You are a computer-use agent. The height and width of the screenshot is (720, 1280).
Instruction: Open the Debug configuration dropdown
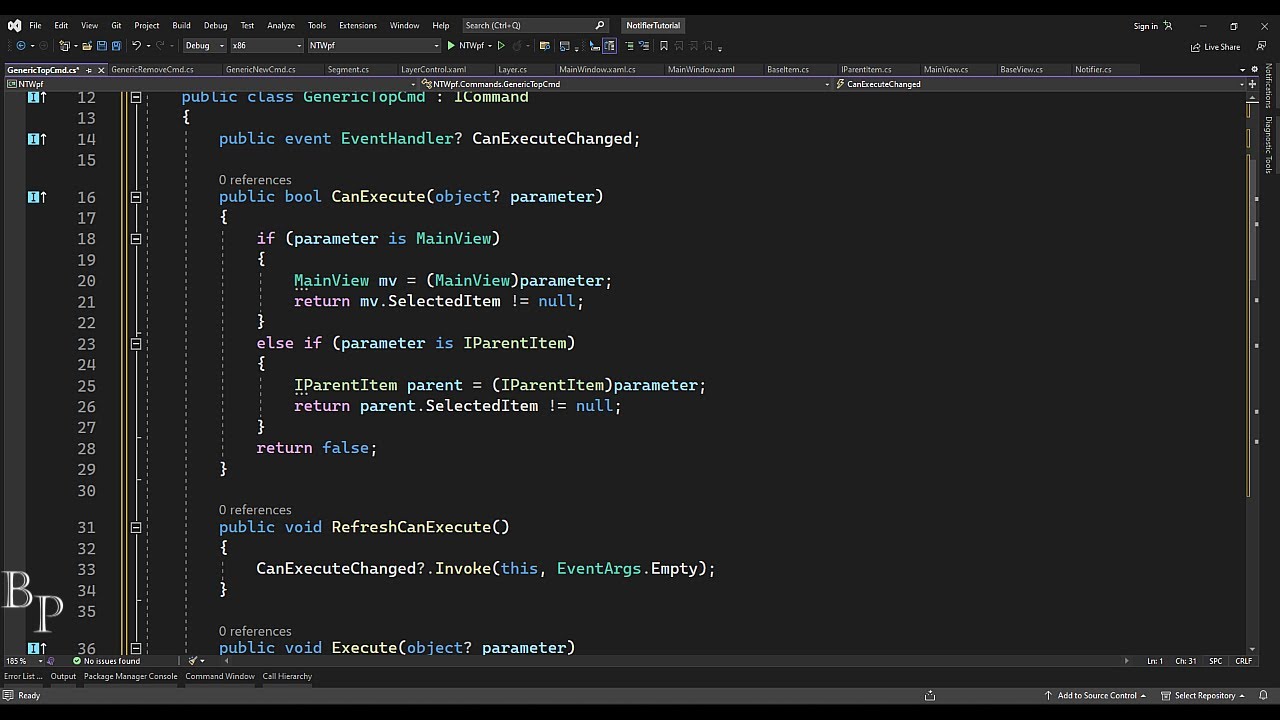click(x=204, y=45)
